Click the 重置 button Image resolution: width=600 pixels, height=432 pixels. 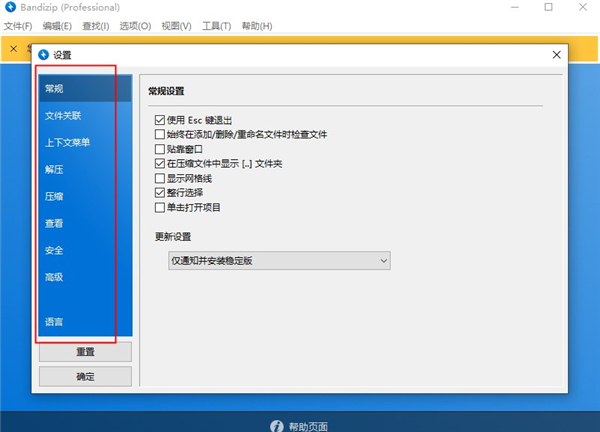point(85,352)
